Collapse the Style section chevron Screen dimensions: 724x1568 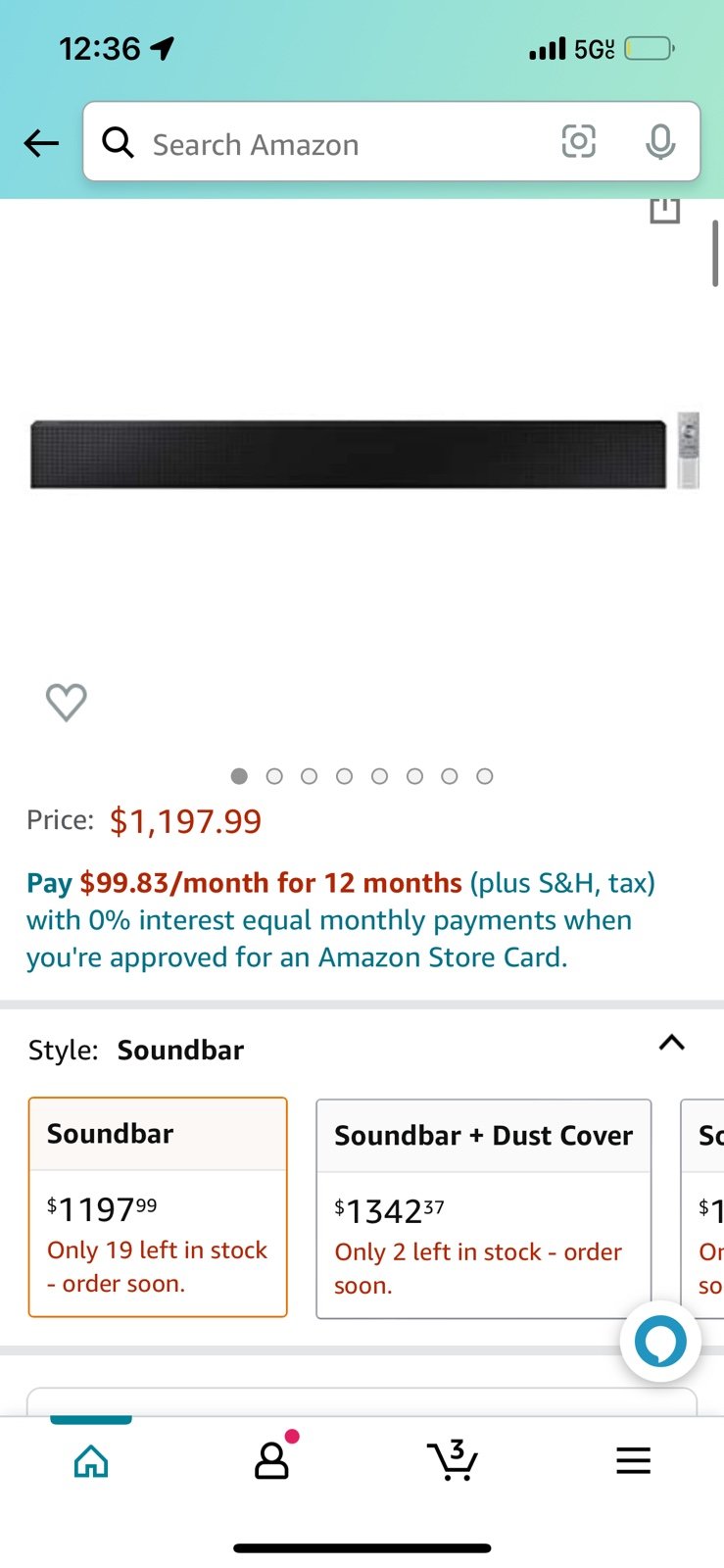(671, 1042)
